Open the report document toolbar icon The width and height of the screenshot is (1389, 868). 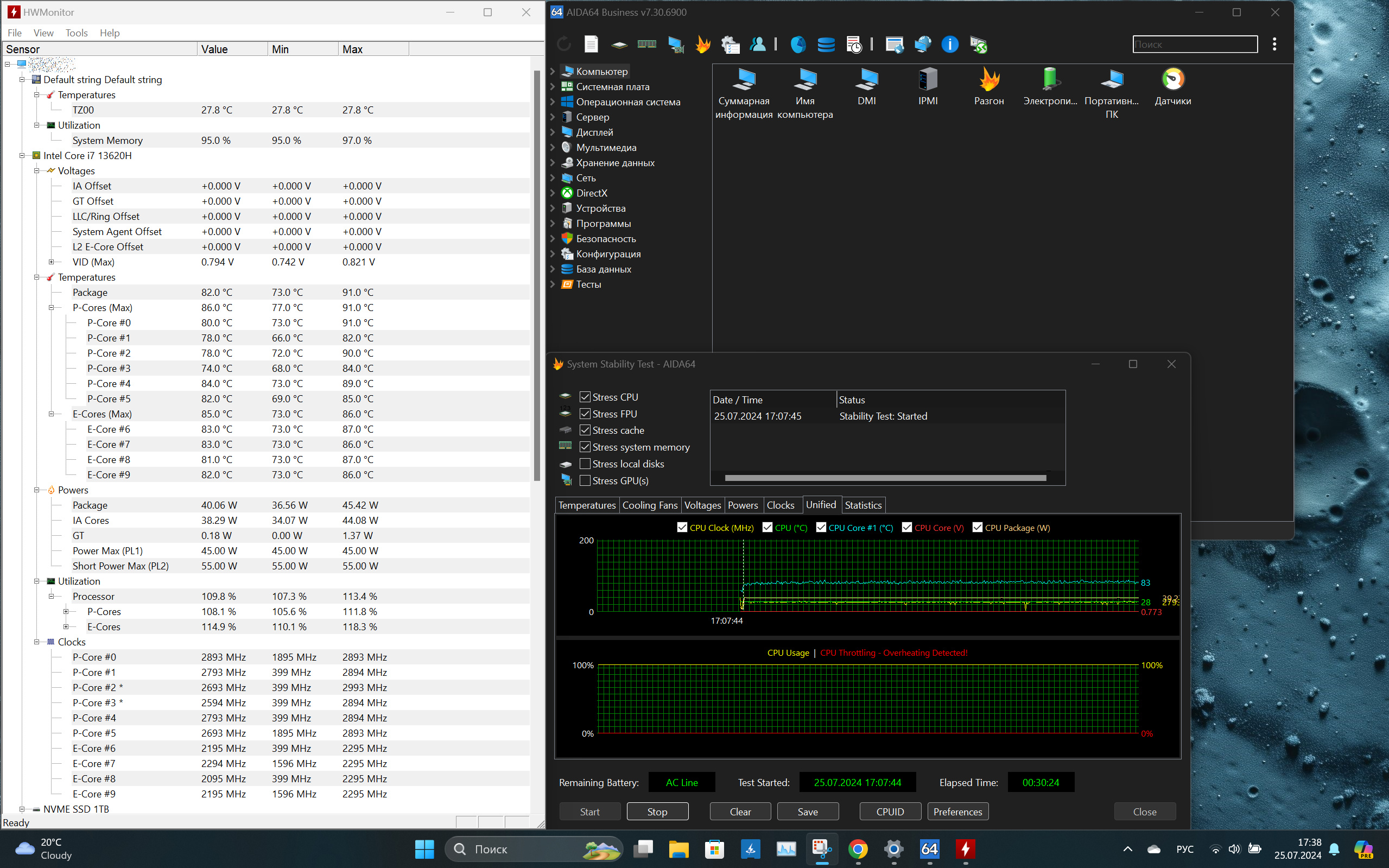591,44
